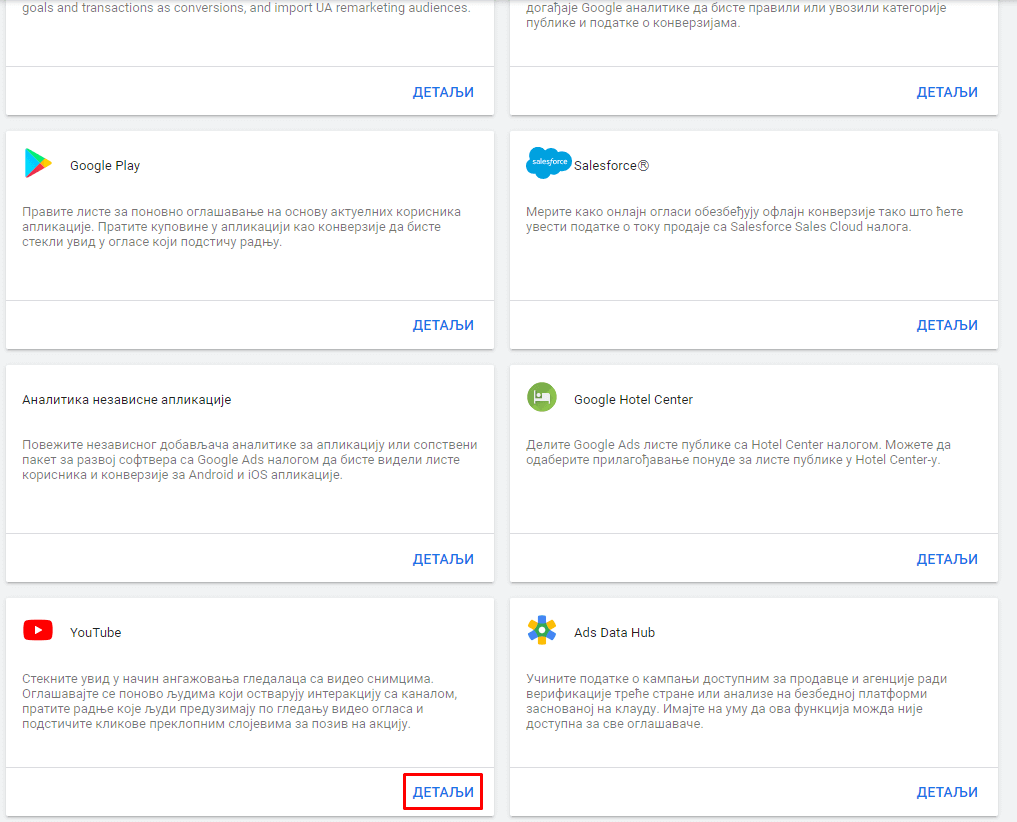This screenshot has width=1017, height=822.
Task: Select the Аналитика независне апликације heading
Action: coord(126,400)
